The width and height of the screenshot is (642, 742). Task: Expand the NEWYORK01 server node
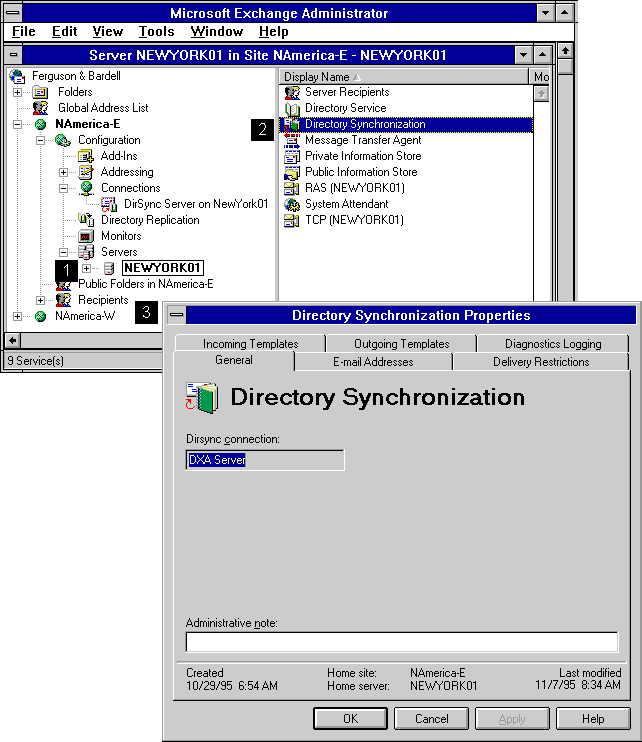tap(86, 268)
